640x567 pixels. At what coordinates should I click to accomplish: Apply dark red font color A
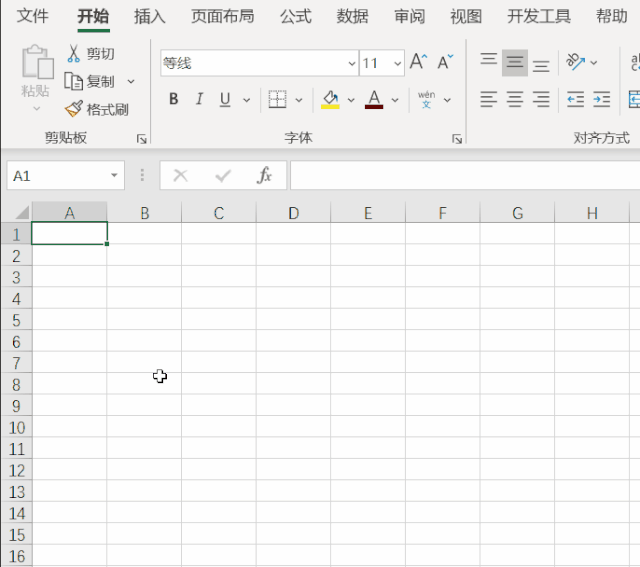[374, 99]
